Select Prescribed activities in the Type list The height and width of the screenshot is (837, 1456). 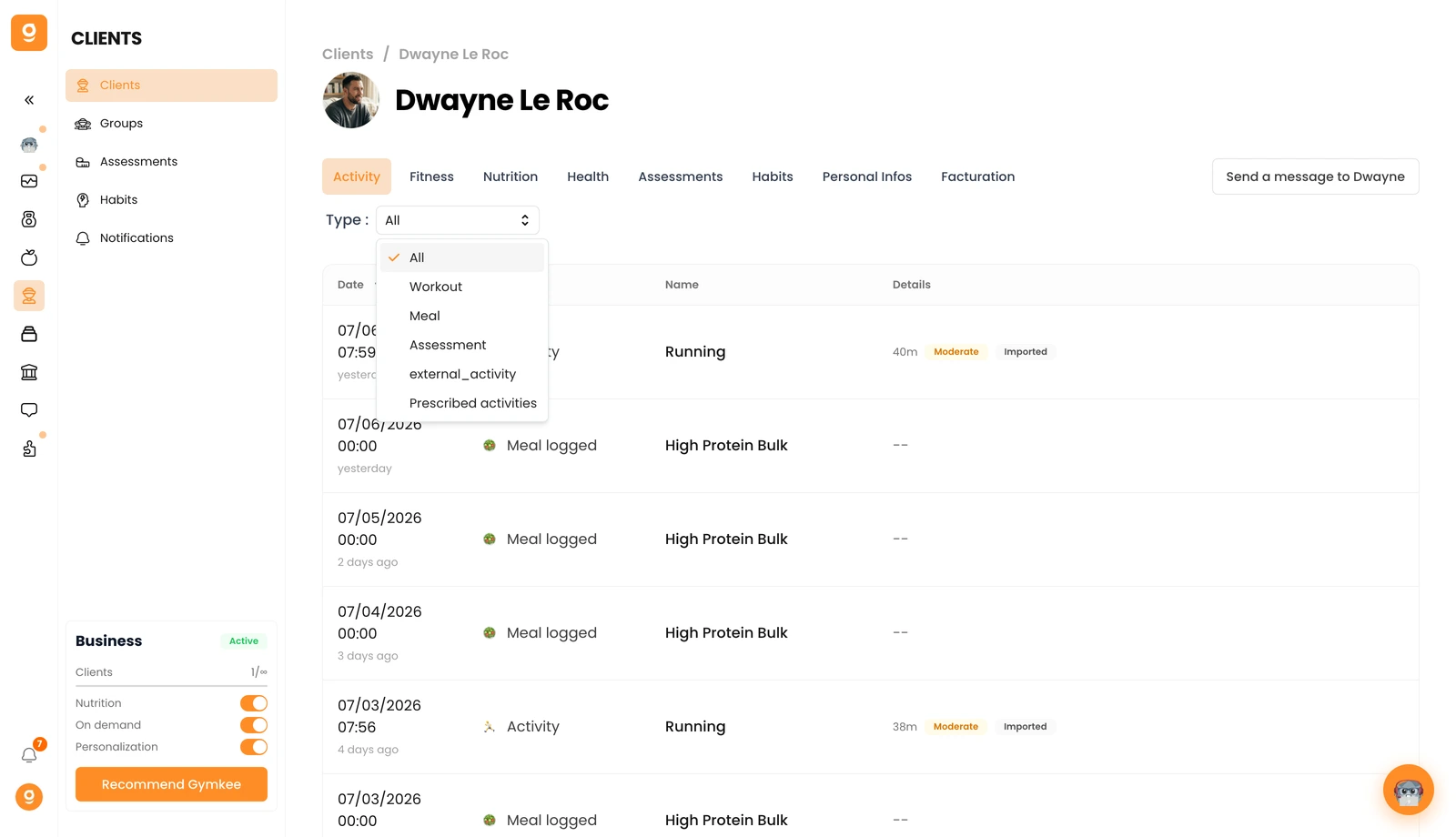(x=462, y=403)
